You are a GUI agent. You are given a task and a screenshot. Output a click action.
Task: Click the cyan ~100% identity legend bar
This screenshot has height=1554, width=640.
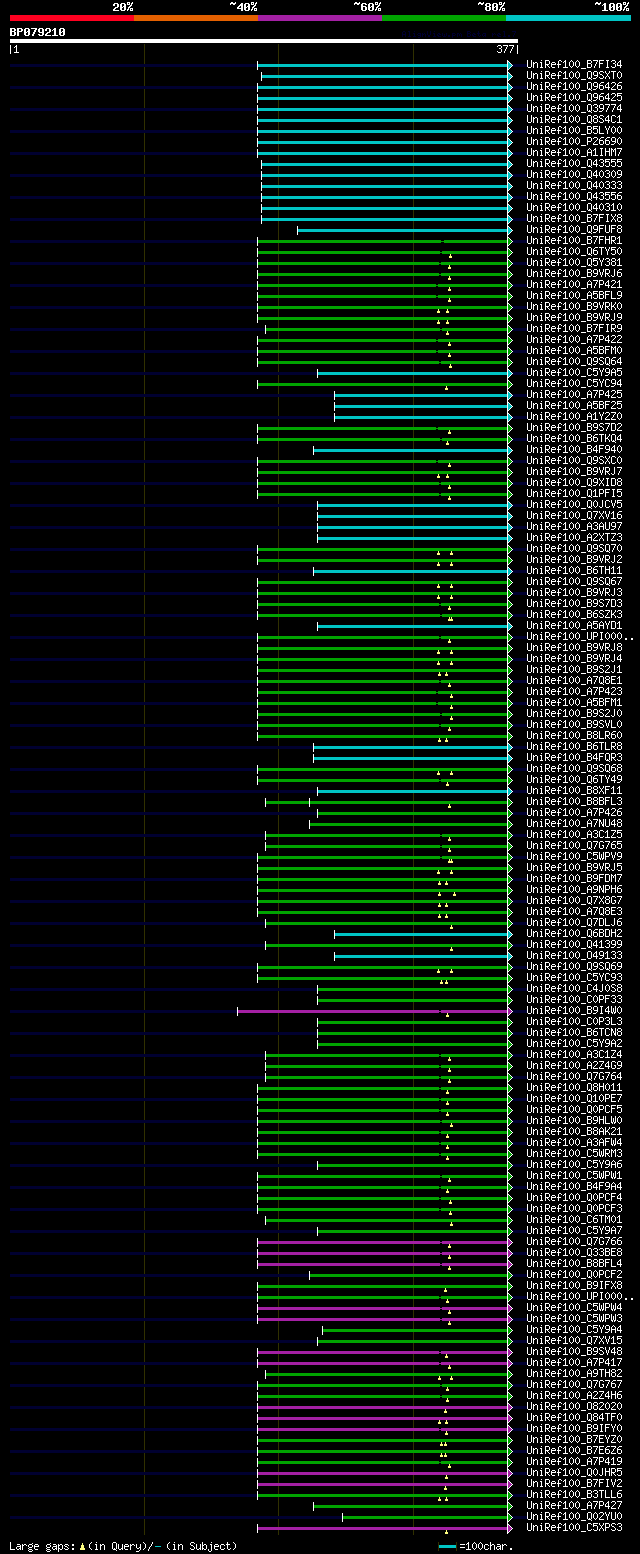pos(568,18)
